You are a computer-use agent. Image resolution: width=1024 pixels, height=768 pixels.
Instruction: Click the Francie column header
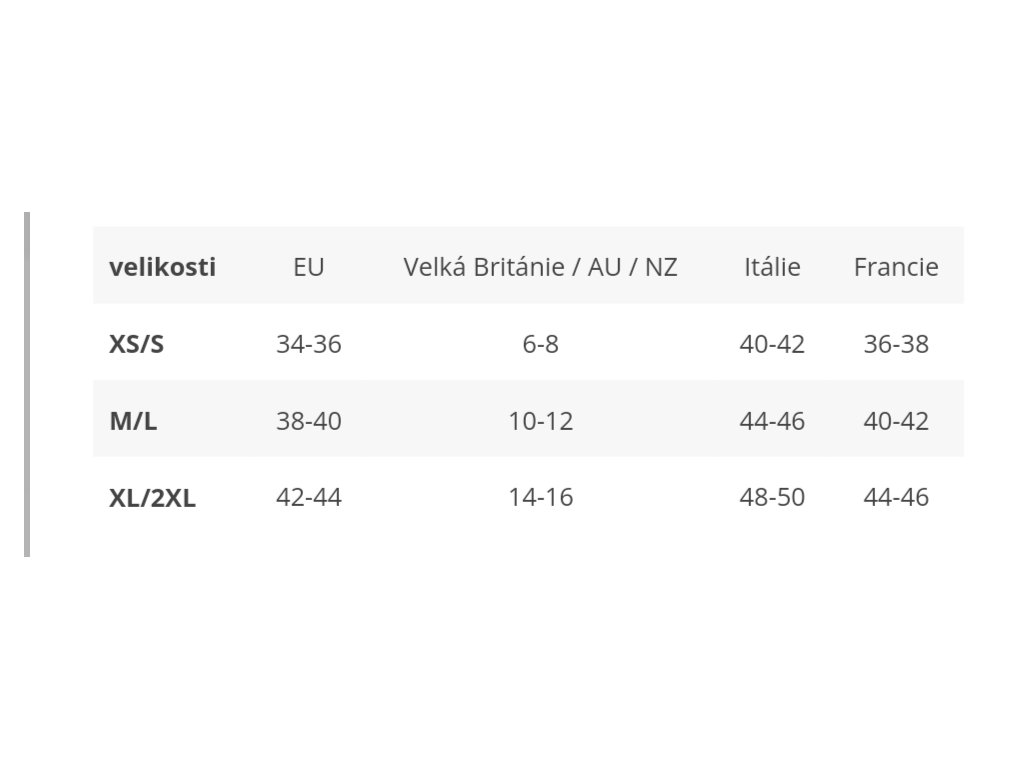[x=896, y=267]
